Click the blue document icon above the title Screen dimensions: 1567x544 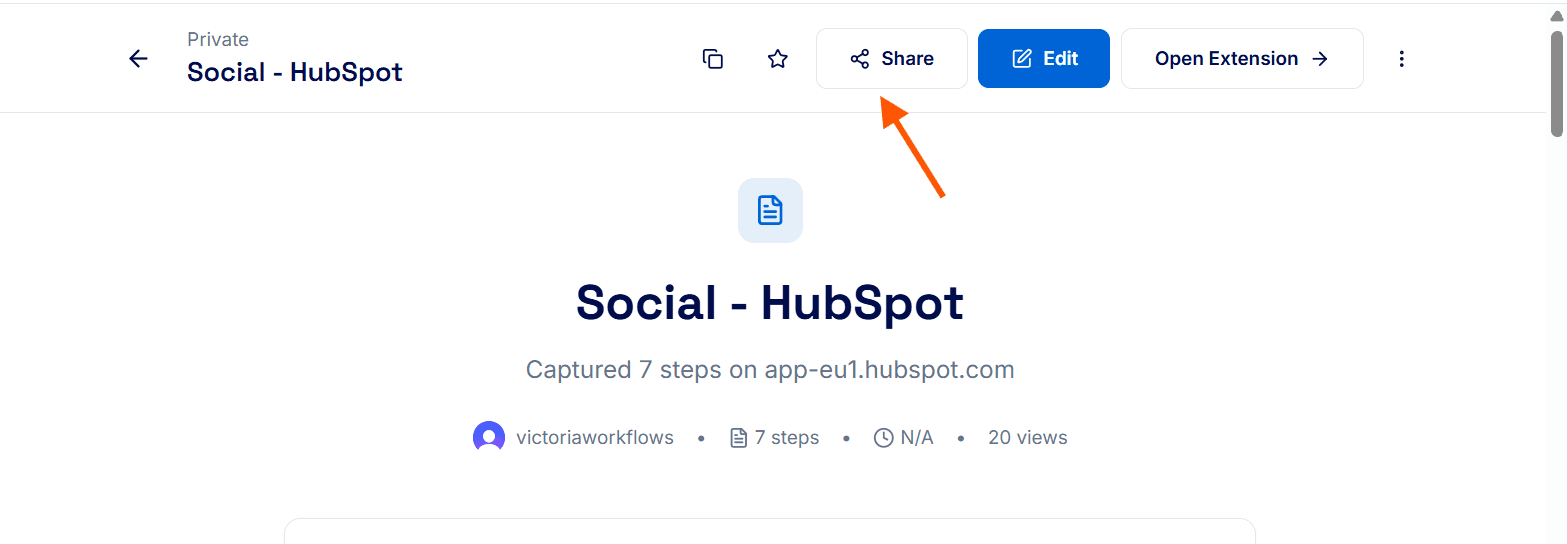(770, 210)
